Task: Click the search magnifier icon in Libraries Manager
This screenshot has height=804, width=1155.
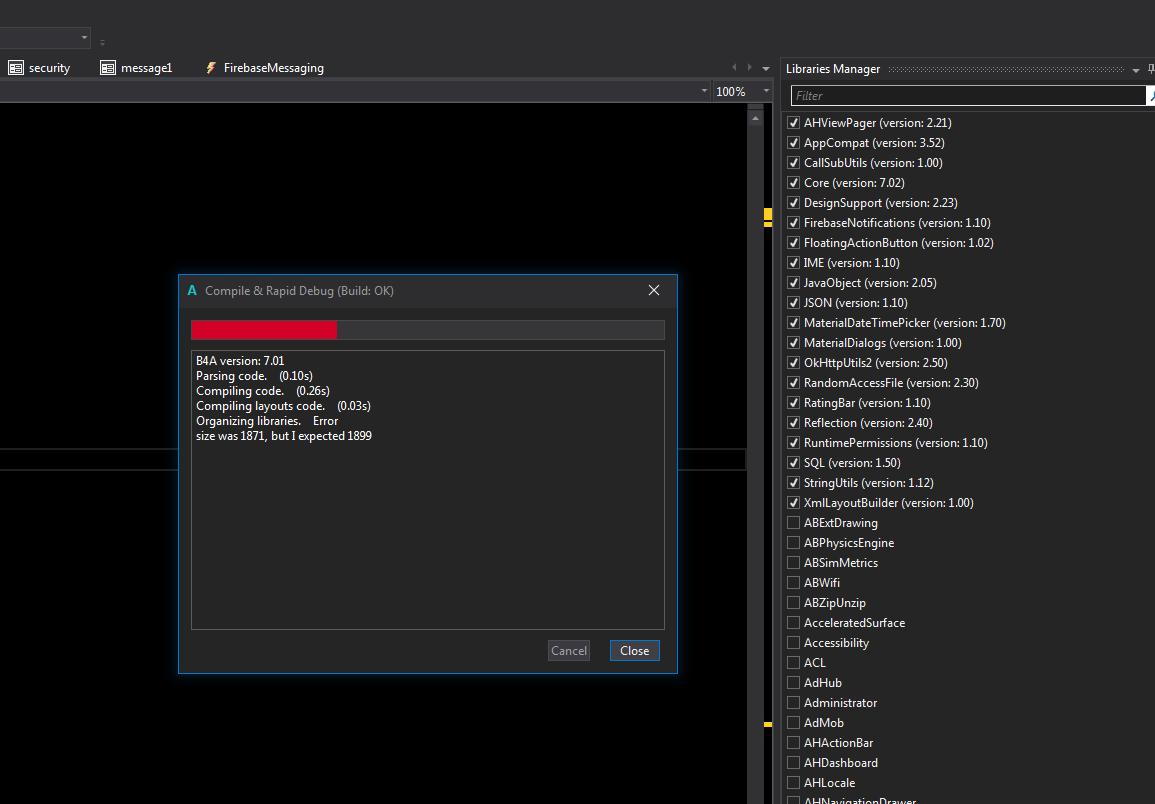Action: pos(1150,96)
